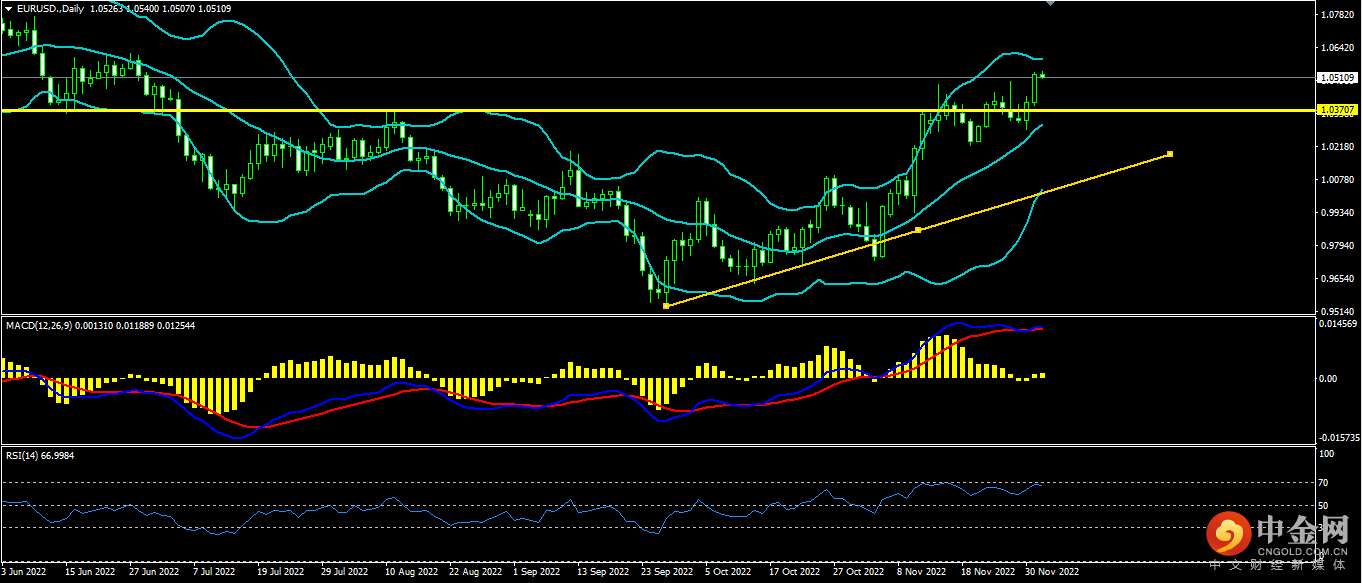Select the trendline's right end anchor point
1363x583 pixels.
pos(1169,154)
